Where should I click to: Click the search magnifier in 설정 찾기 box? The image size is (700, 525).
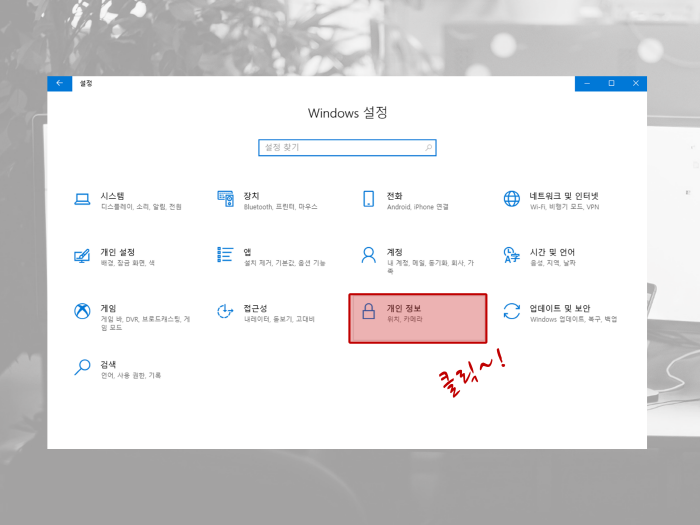(429, 147)
